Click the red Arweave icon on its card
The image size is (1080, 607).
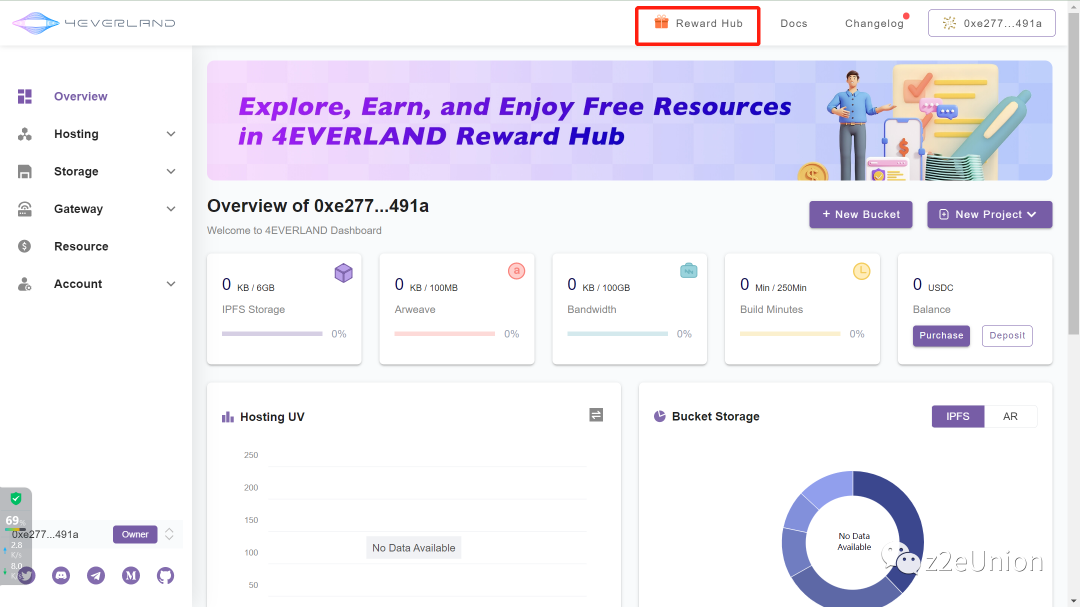tap(517, 271)
